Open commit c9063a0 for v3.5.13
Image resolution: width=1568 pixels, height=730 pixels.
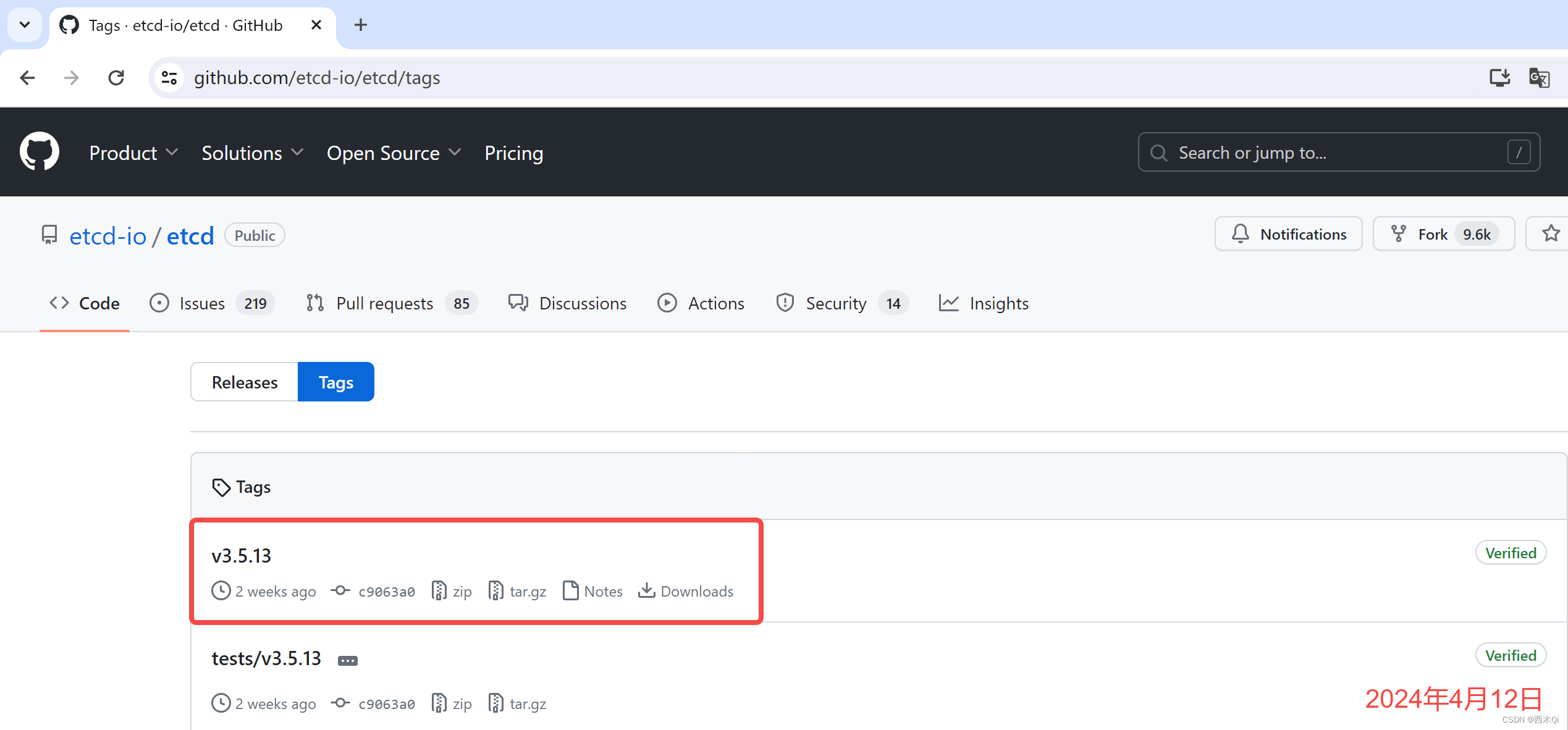[x=386, y=592]
